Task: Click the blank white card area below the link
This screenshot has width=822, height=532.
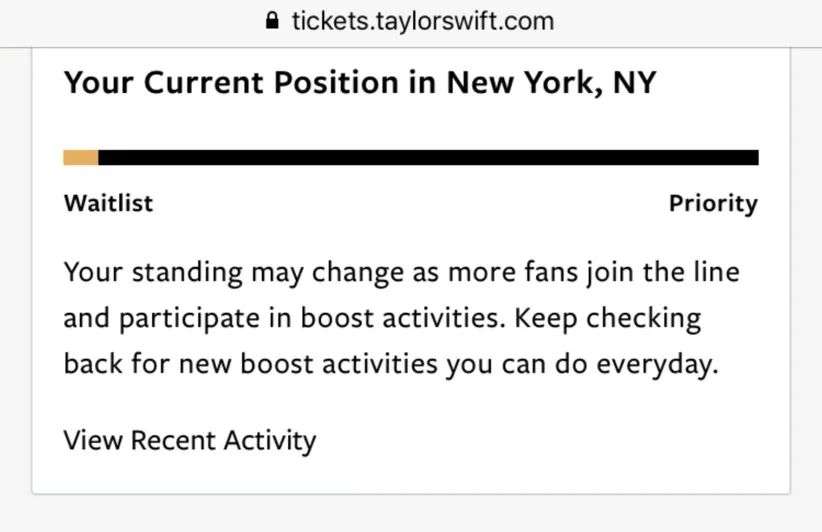Action: tap(411, 474)
